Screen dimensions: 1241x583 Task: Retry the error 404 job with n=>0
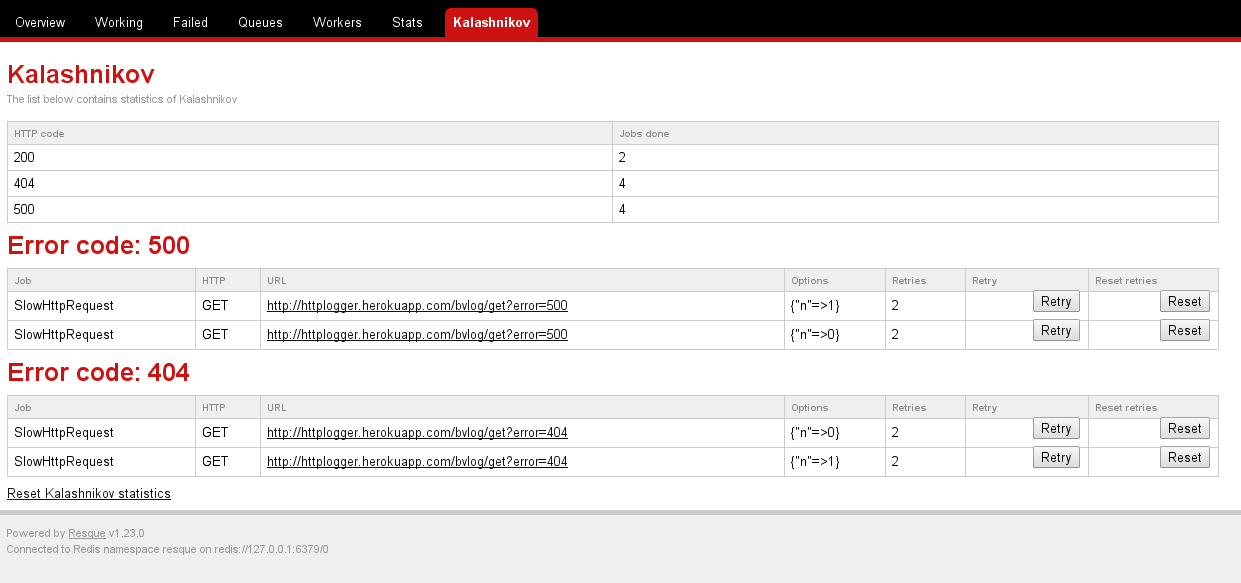[x=1056, y=428]
